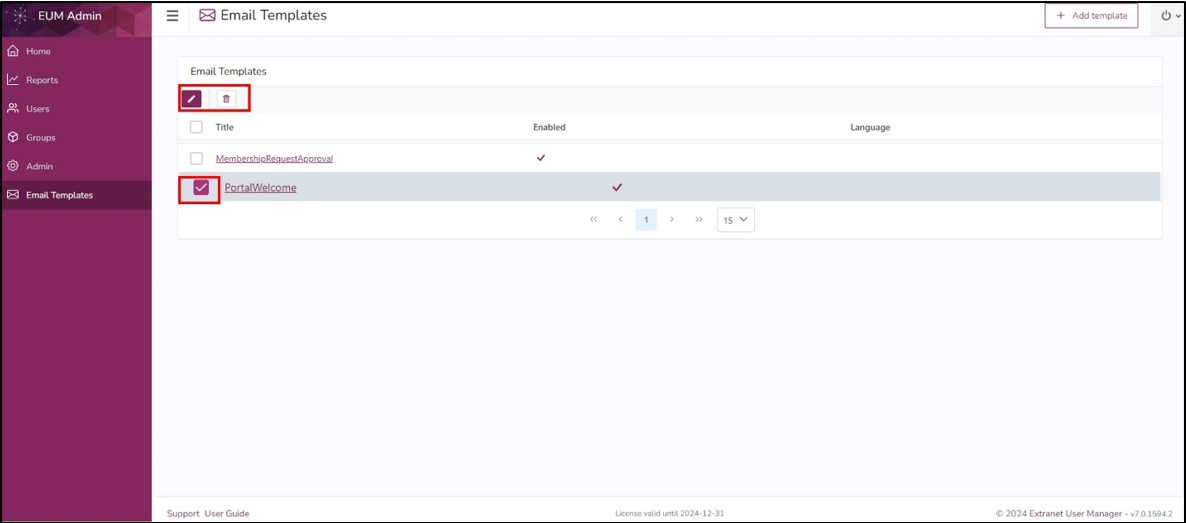The width and height of the screenshot is (1186, 523).
Task: Click the enabled checkmark for MembershipRequestApproval
Action: click(x=541, y=158)
